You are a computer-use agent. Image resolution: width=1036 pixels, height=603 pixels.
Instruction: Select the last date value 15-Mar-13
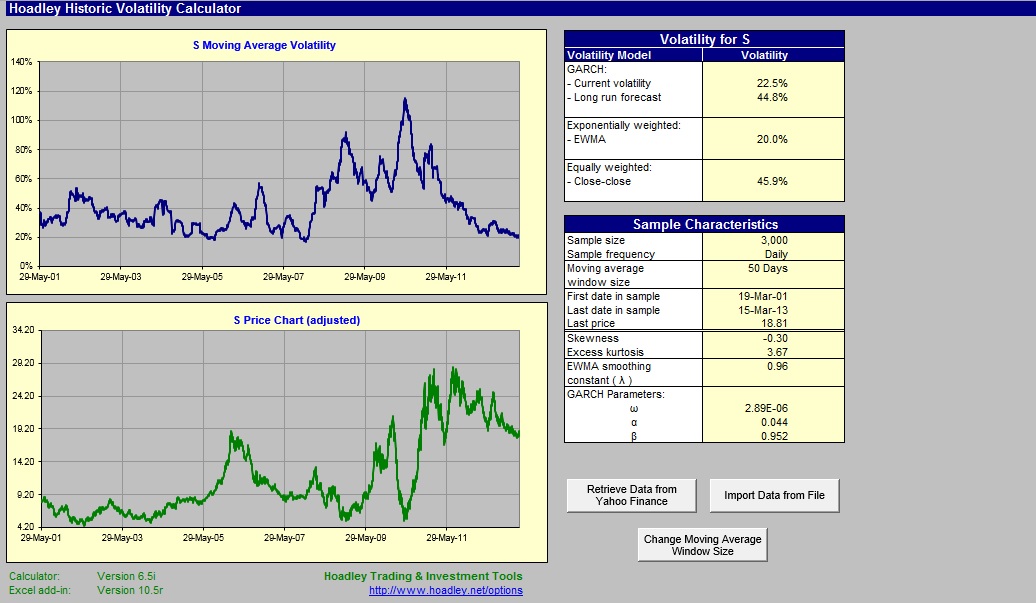pos(762,310)
